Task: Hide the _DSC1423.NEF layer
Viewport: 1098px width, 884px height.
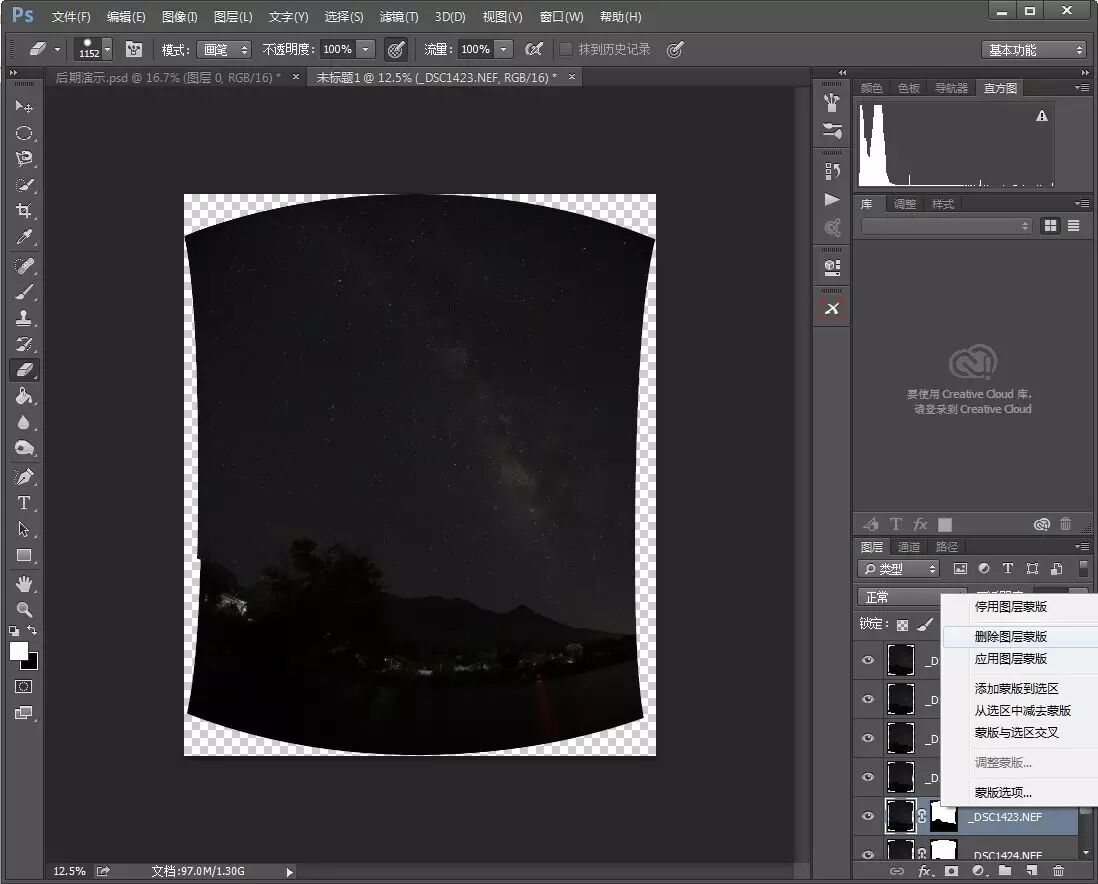Action: click(x=868, y=816)
